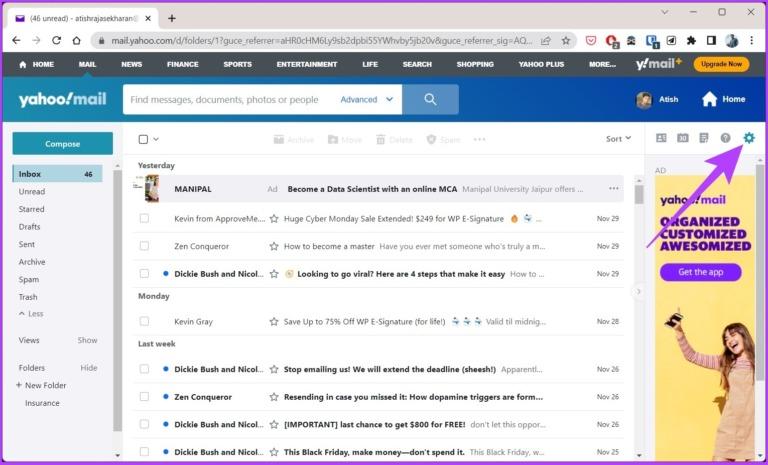Collapse the folder list with Less
The width and height of the screenshot is (768, 465).
[31, 314]
